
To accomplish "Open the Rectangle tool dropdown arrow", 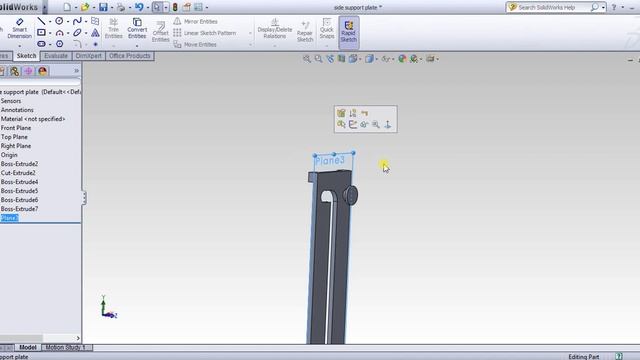I will coord(50,33).
